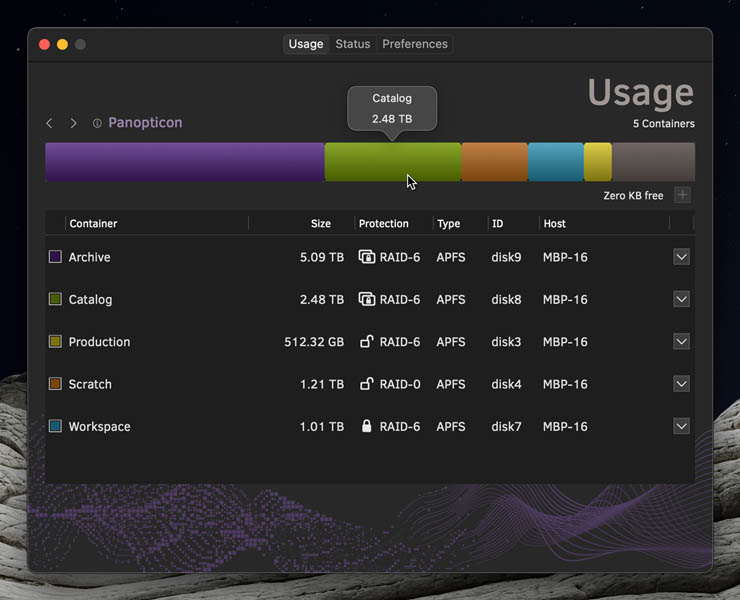
Task: Select the Usage tab
Action: [x=305, y=44]
